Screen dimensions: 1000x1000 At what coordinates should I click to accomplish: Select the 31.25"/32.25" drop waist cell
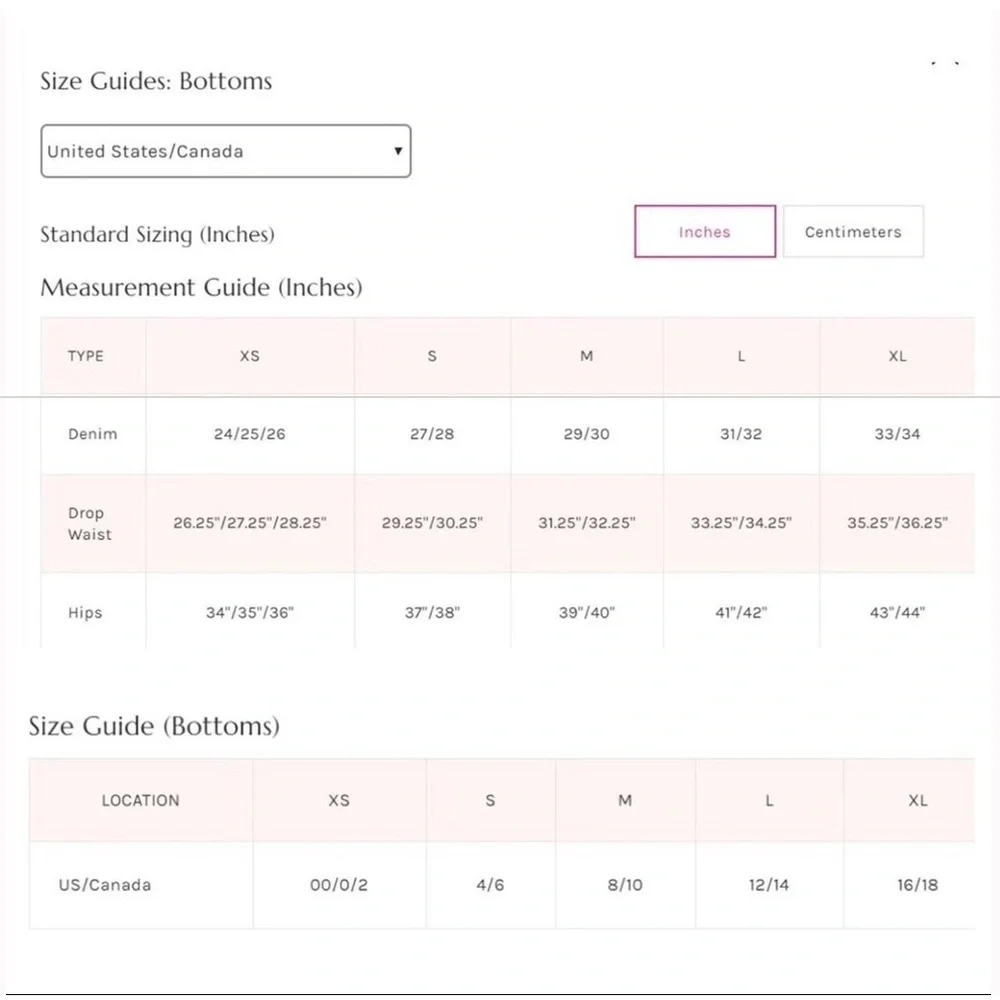587,523
